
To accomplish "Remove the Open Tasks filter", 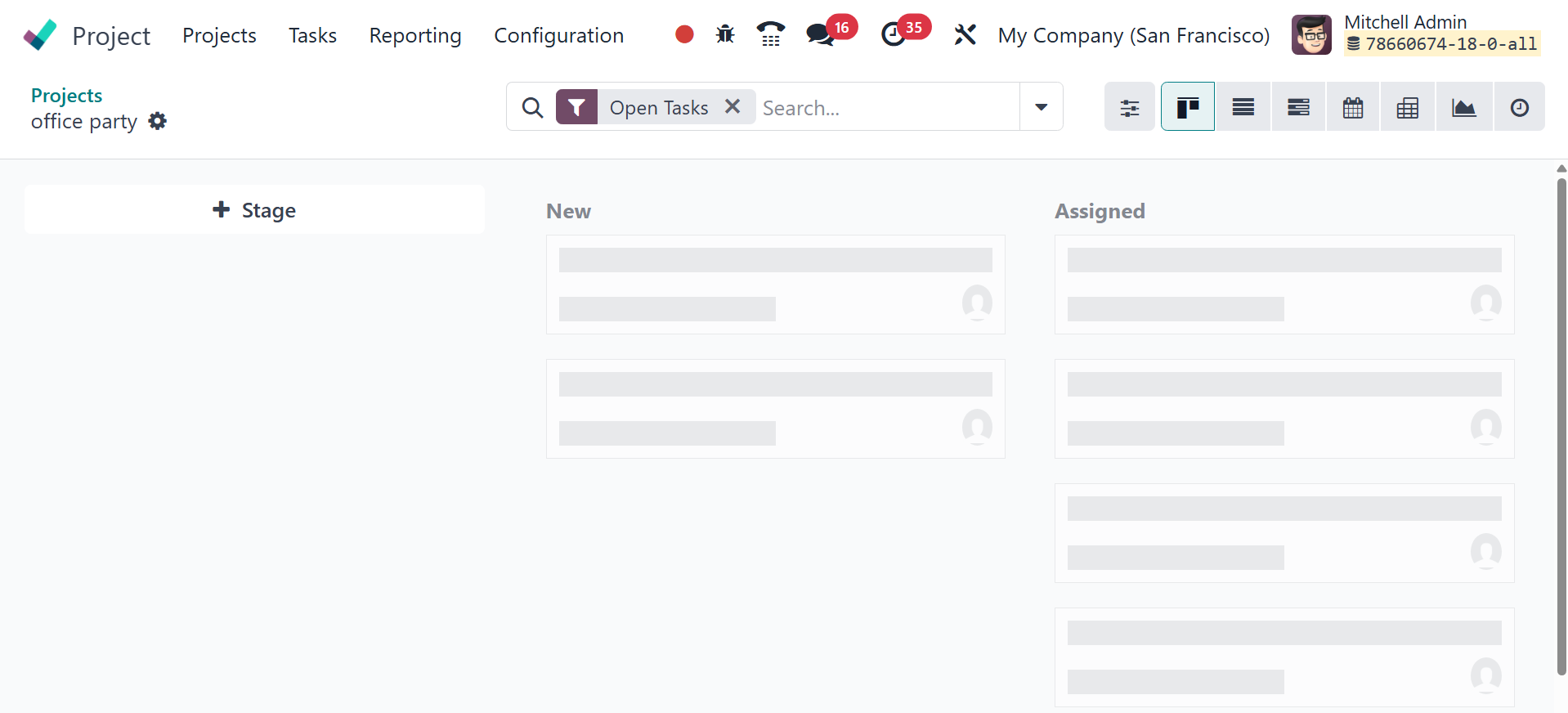I will tap(732, 106).
